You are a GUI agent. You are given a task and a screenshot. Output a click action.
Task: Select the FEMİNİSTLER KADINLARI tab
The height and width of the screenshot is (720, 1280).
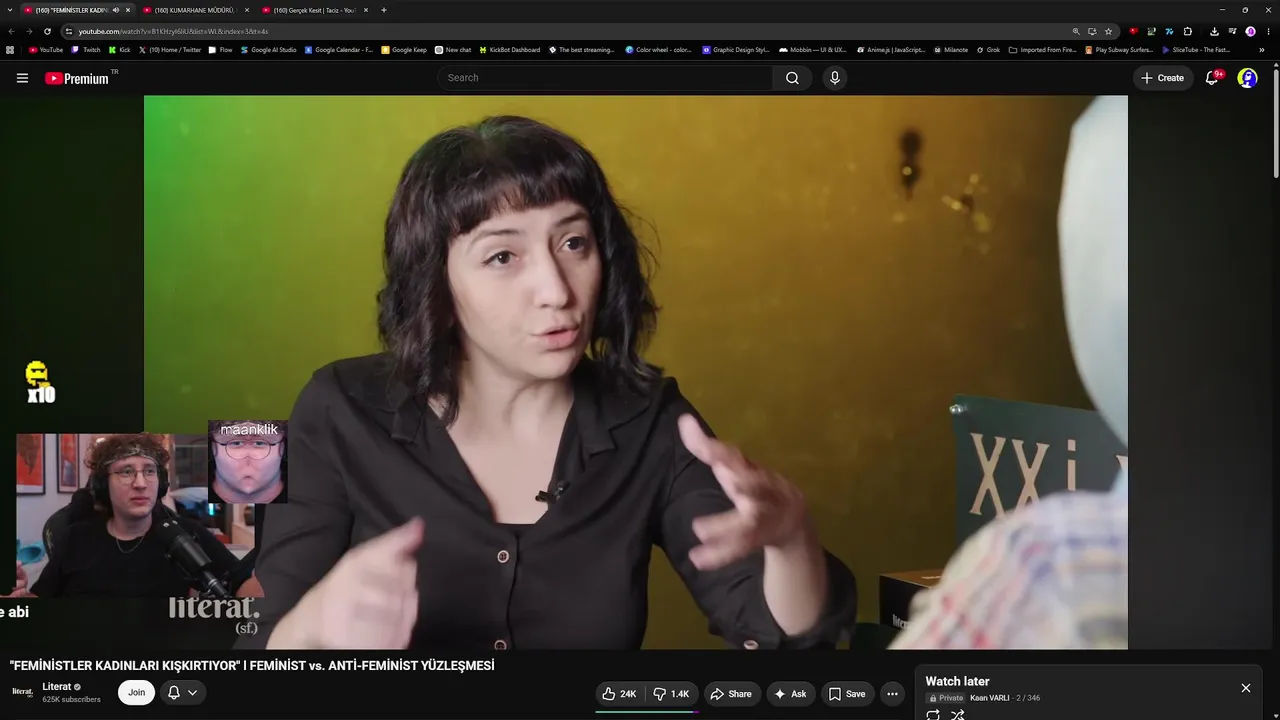(x=76, y=10)
